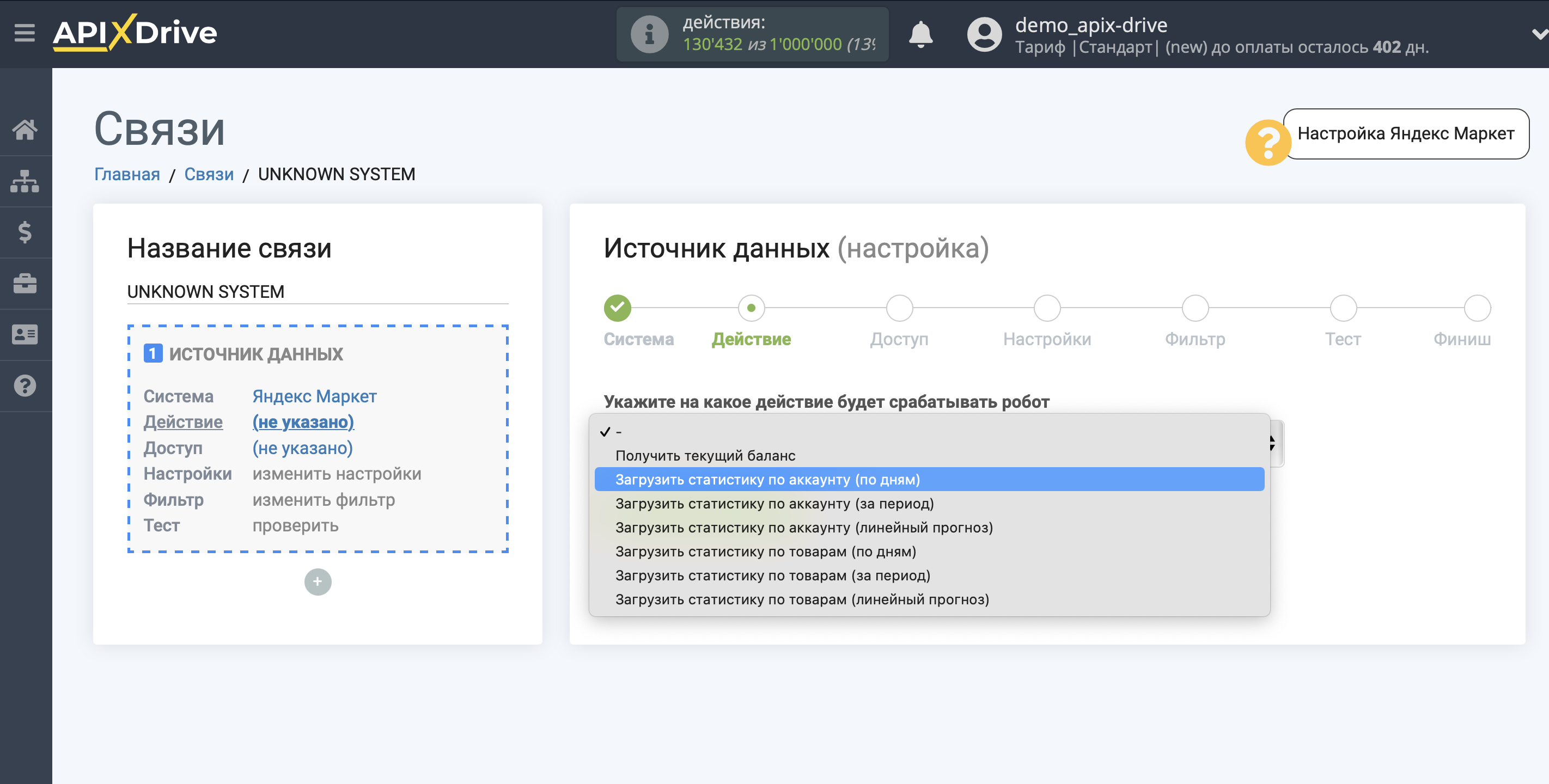Screen dimensions: 1549x784
Task: Select the Доступ step circle
Action: click(899, 308)
